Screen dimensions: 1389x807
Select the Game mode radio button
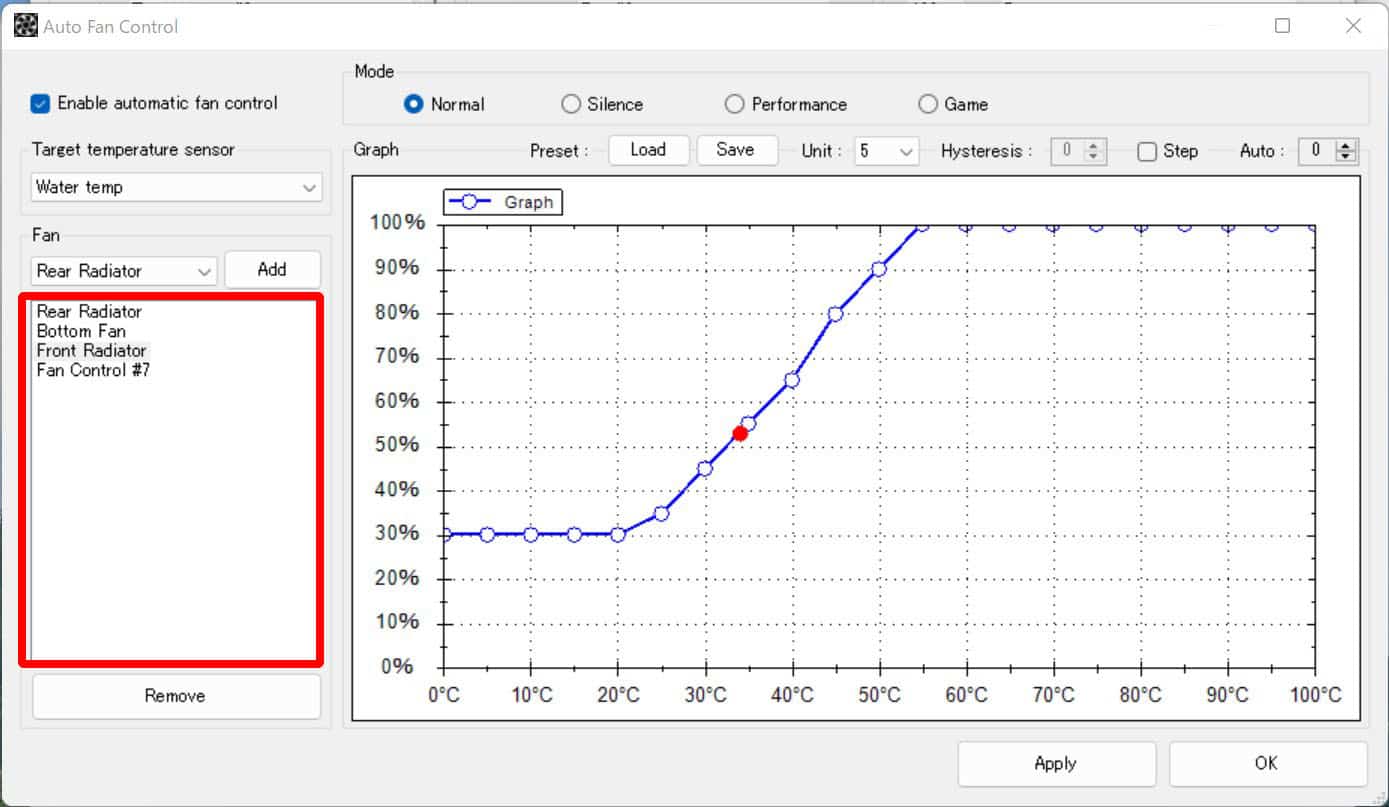click(x=928, y=104)
